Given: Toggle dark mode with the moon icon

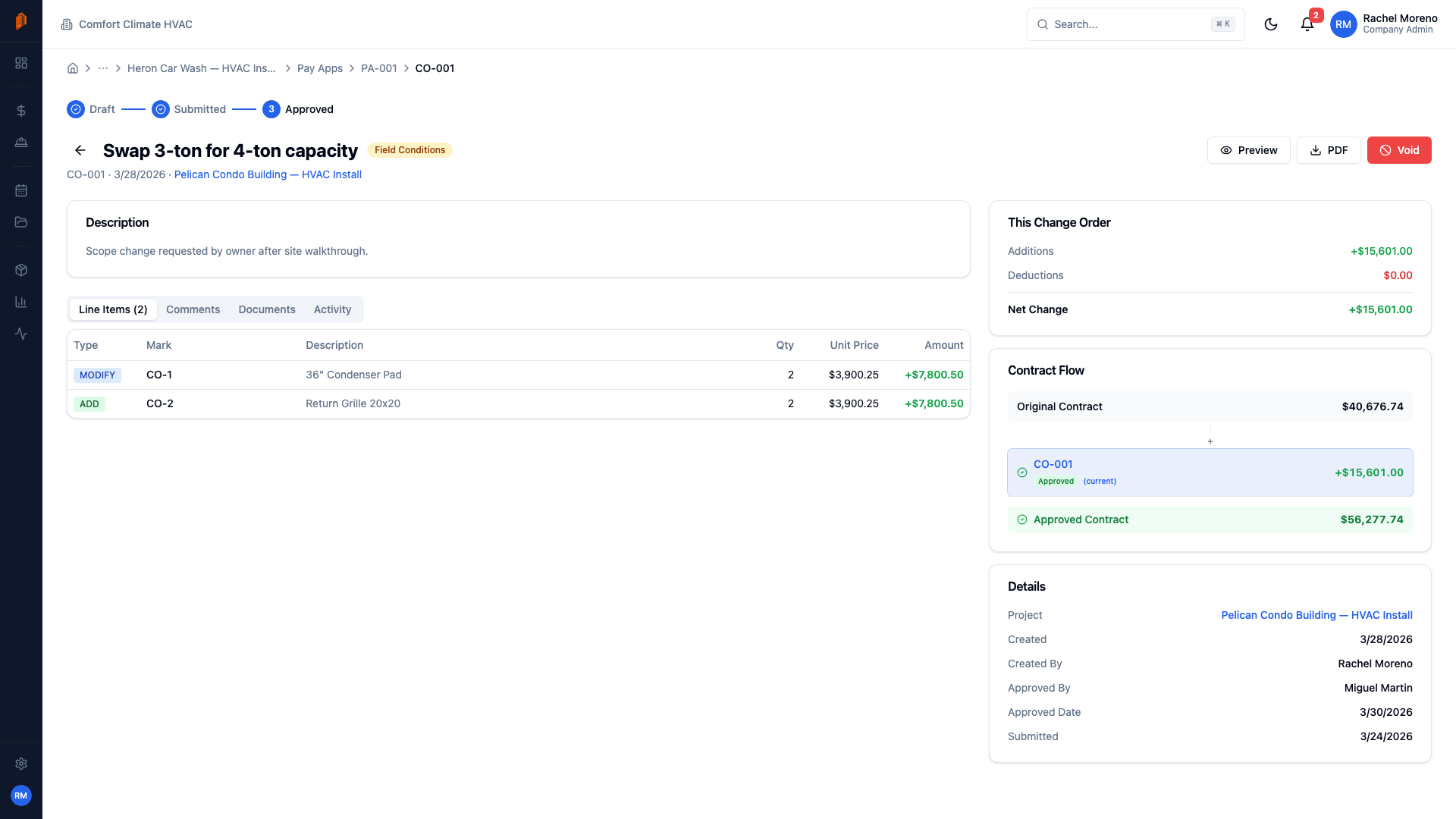Looking at the screenshot, I should (1271, 24).
